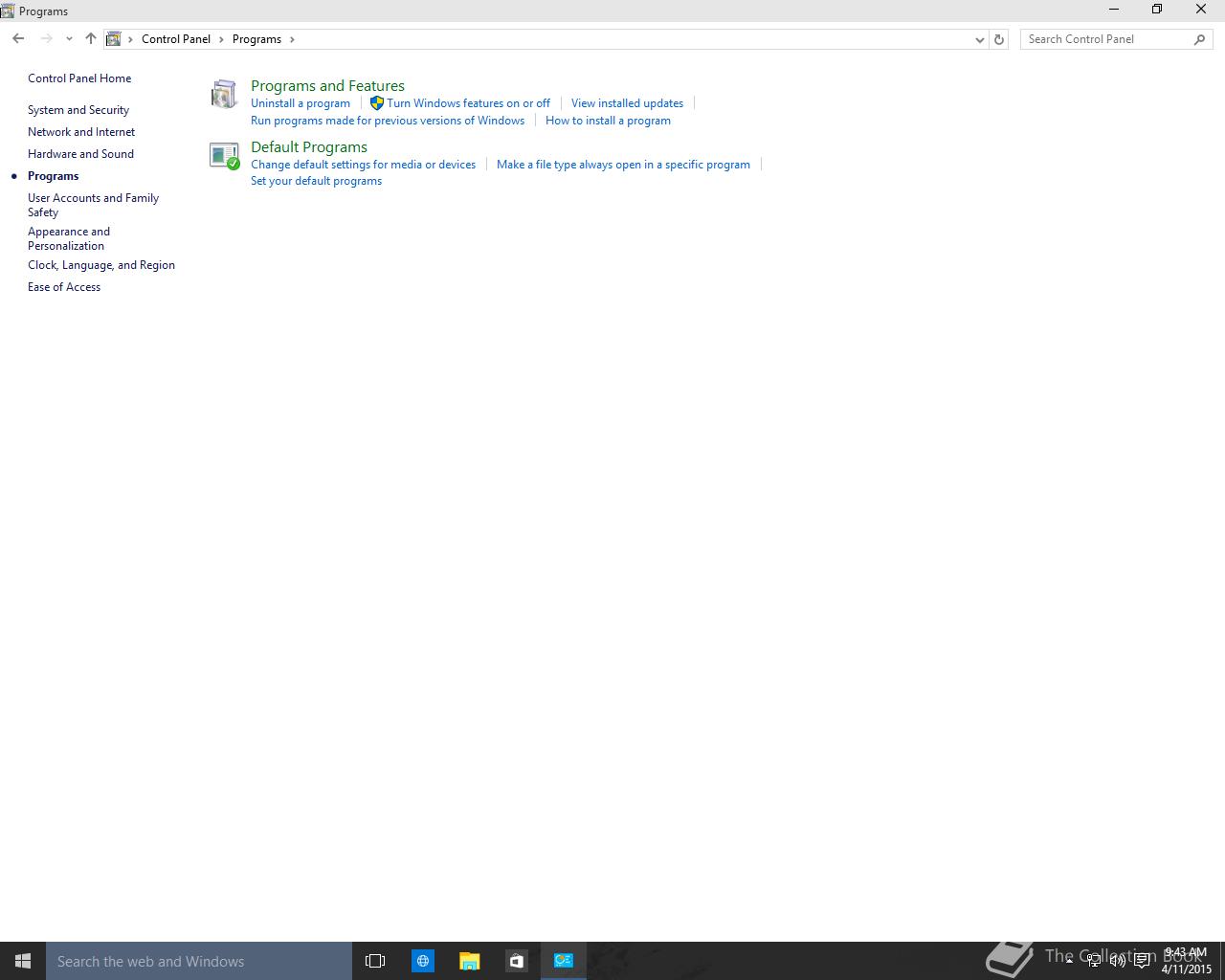Viewport: 1225px width, 980px height.
Task: Open Programs and Features heading
Action: click(327, 86)
